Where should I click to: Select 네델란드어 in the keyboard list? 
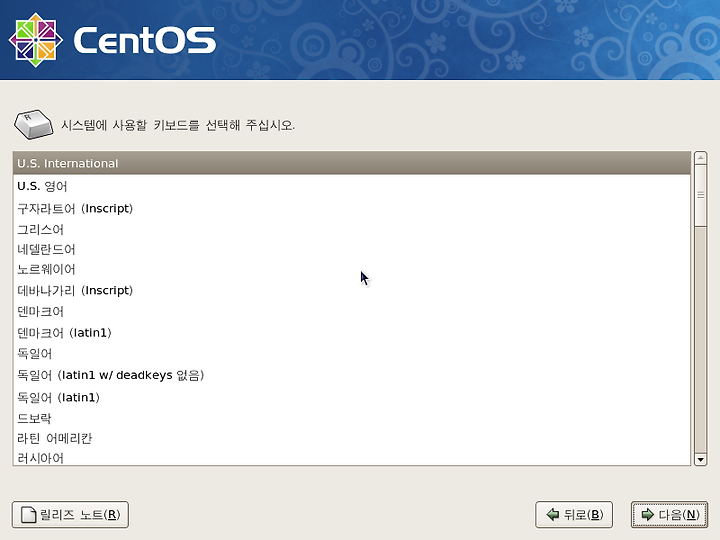[x=352, y=249]
